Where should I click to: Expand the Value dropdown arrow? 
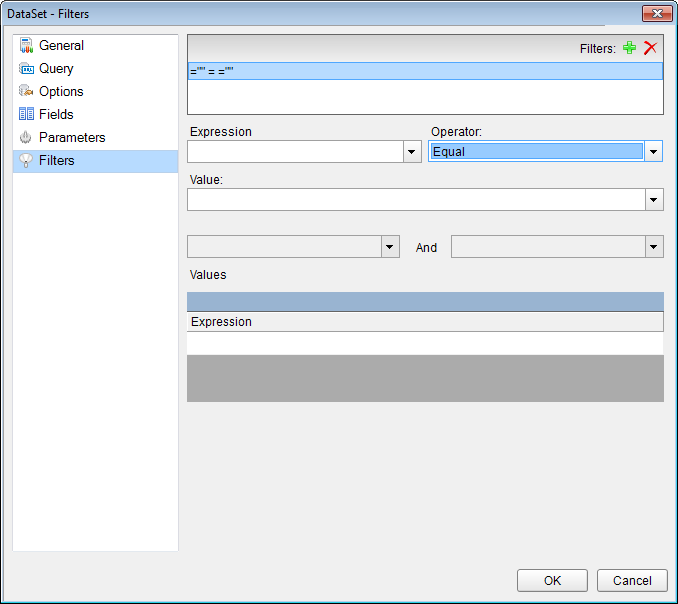point(654,200)
